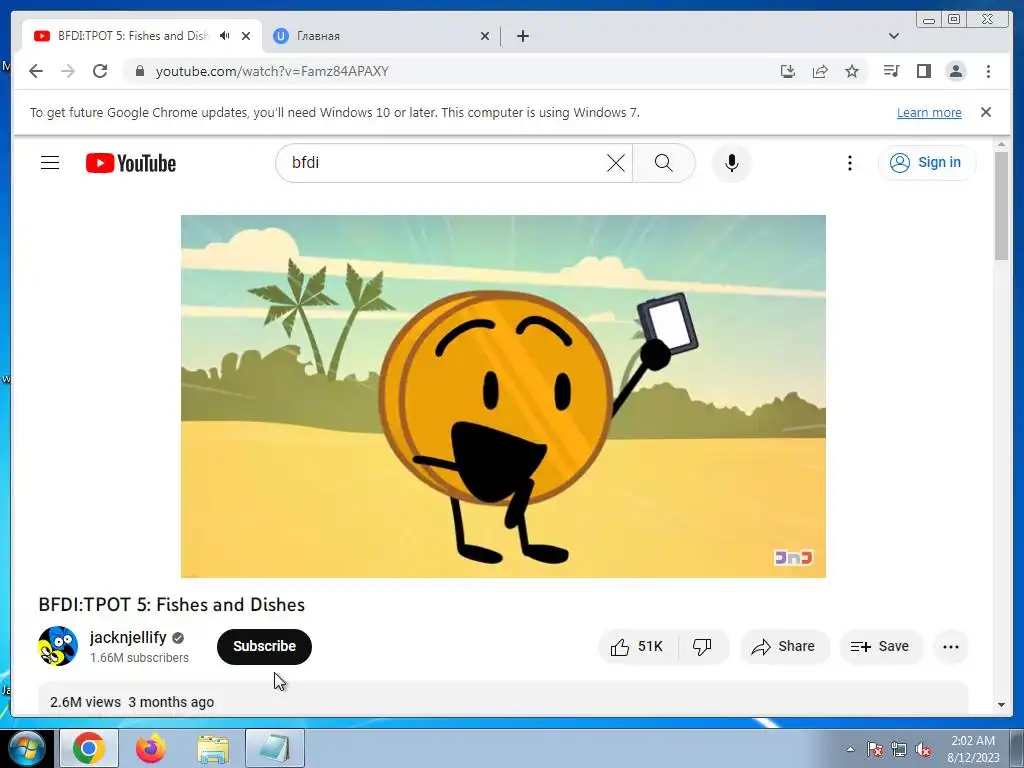1024x768 pixels.
Task: Open the media controls icon
Action: pyautogui.click(x=891, y=71)
